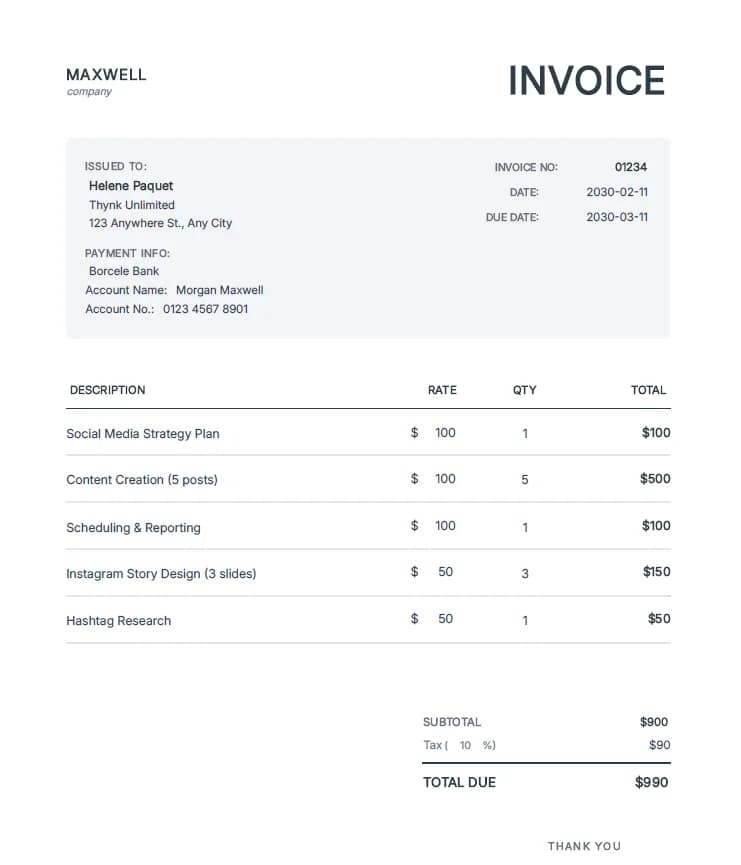Click the Hashtag Research line item
The width and height of the screenshot is (741, 865).
pyautogui.click(x=119, y=621)
